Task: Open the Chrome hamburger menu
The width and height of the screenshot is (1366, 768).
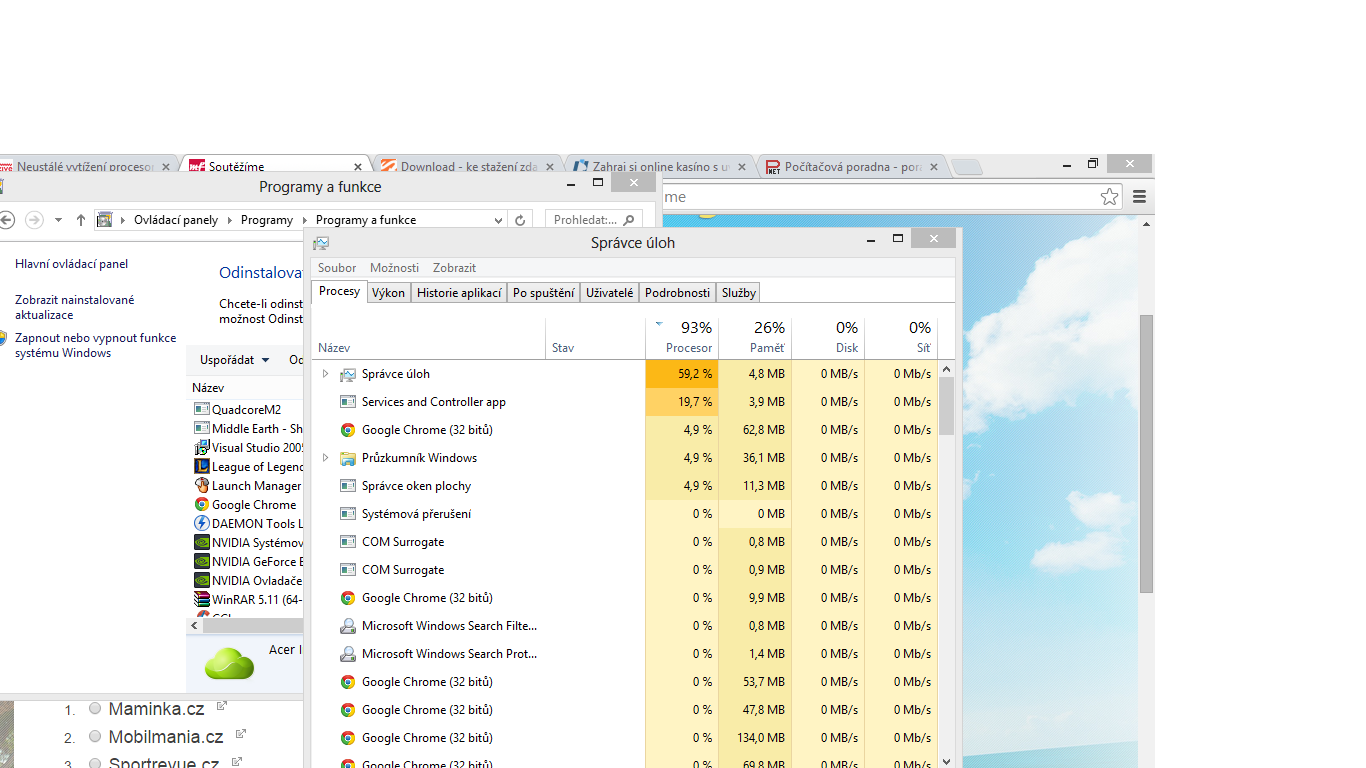Action: 1139,197
